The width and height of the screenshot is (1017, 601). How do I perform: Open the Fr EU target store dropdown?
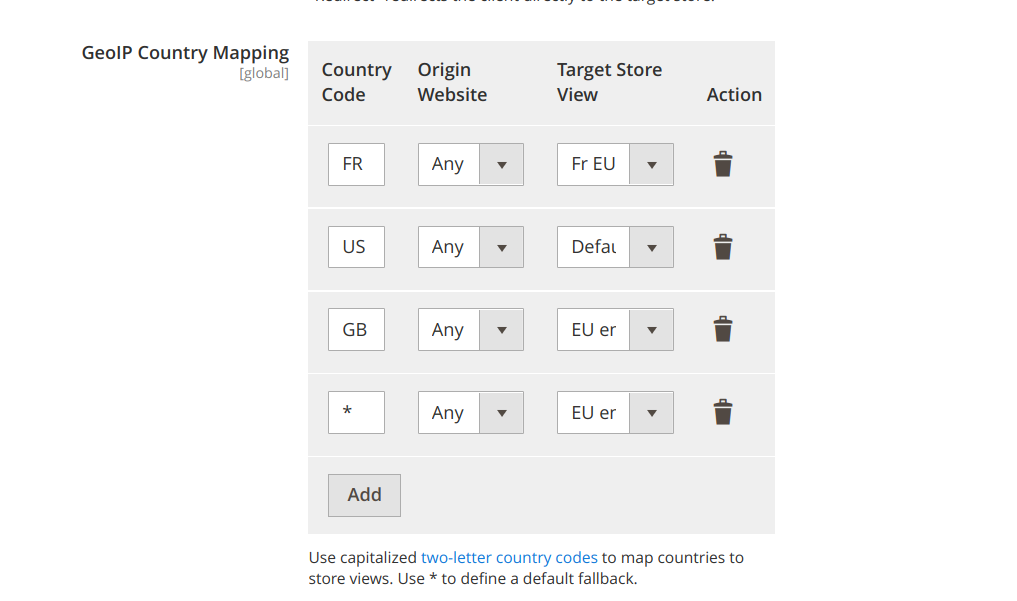pos(614,165)
